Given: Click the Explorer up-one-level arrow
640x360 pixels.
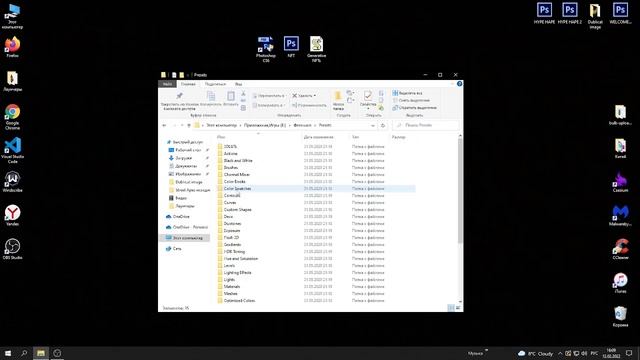Looking at the screenshot, I should [x=189, y=125].
